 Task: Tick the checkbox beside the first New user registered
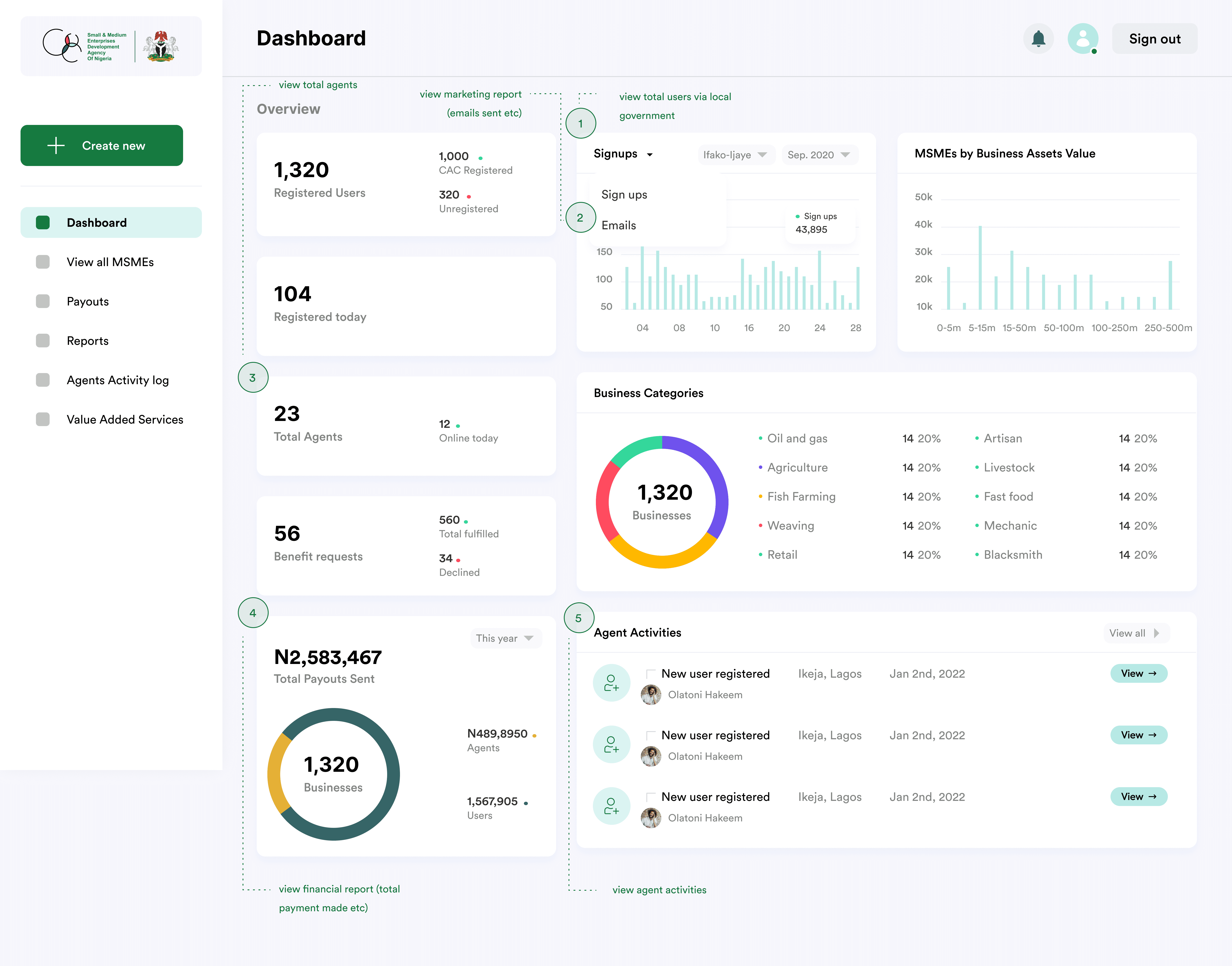[651, 674]
